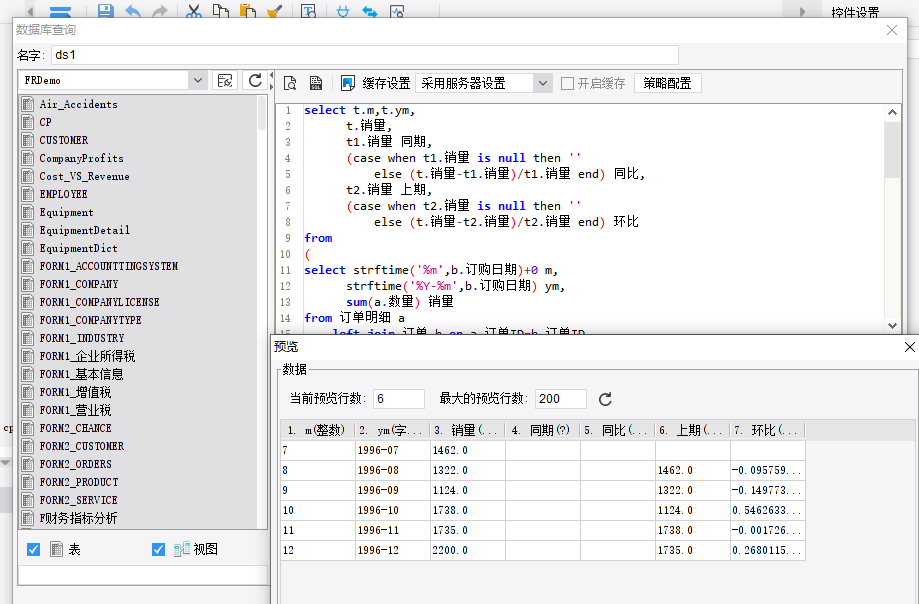919x604 pixels.
Task: Click cell 1738.0 in the 上期 column
Action: pos(693,530)
